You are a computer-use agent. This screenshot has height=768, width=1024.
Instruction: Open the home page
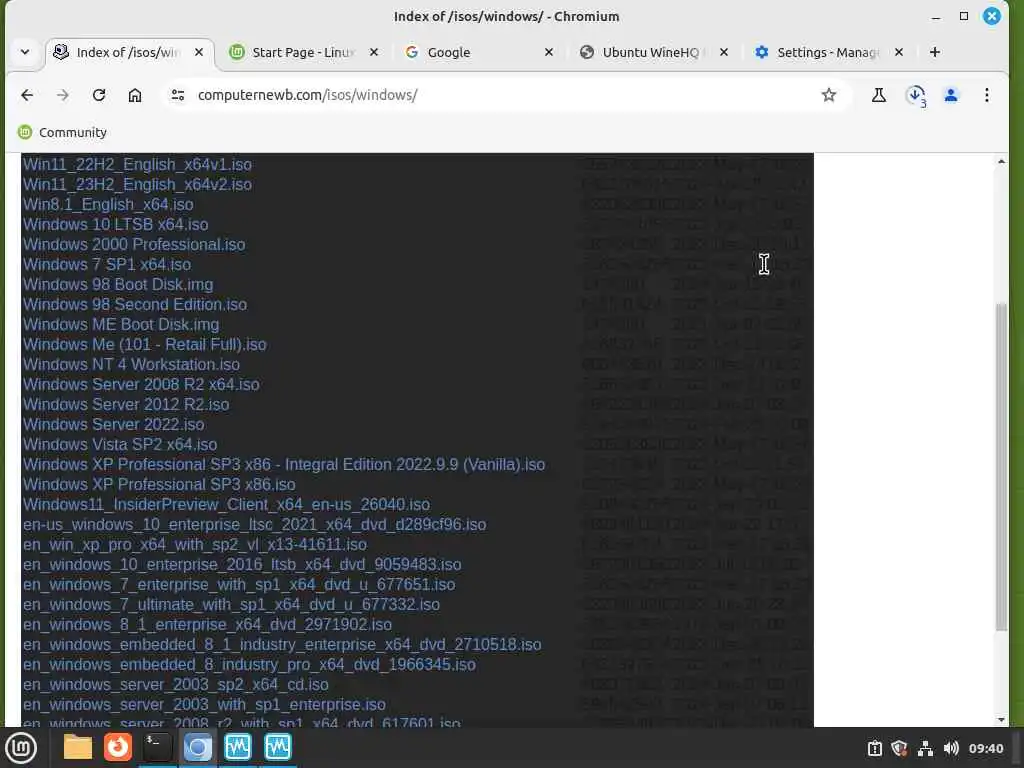click(135, 95)
